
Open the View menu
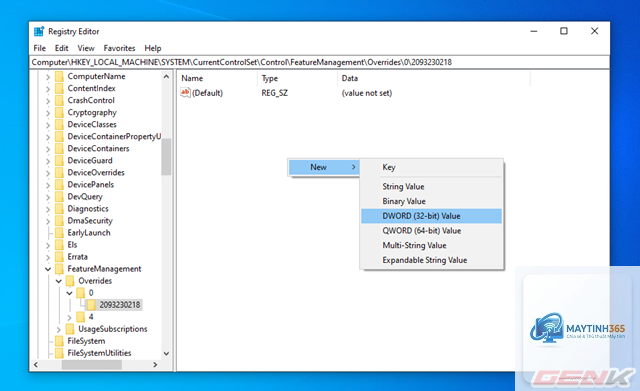tap(86, 48)
